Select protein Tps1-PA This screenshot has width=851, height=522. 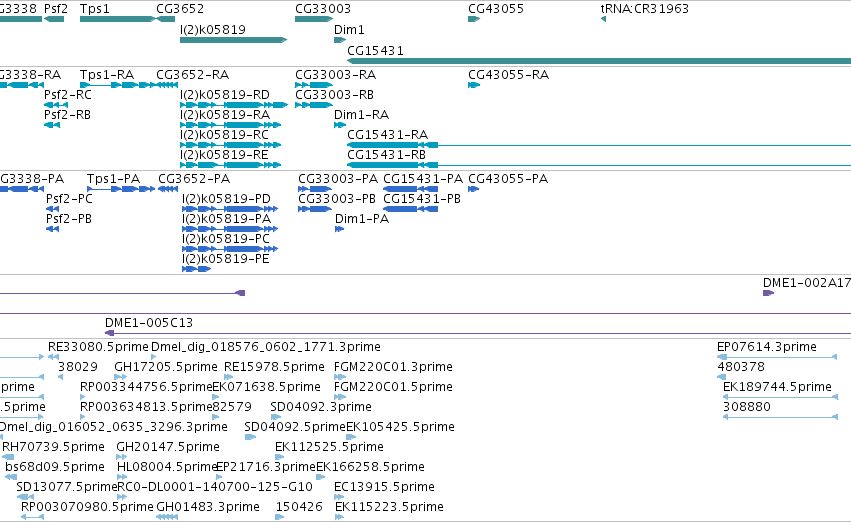(121, 189)
